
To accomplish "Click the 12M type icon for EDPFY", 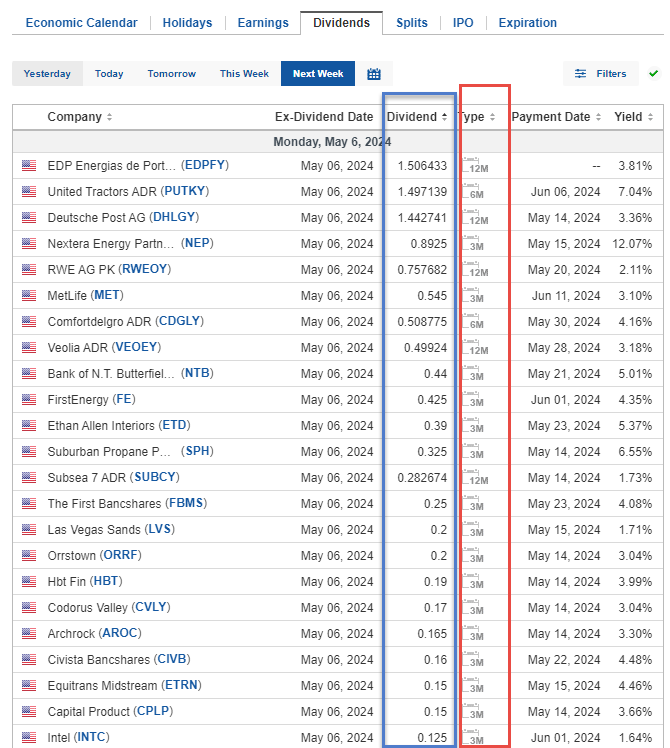I will tap(475, 165).
